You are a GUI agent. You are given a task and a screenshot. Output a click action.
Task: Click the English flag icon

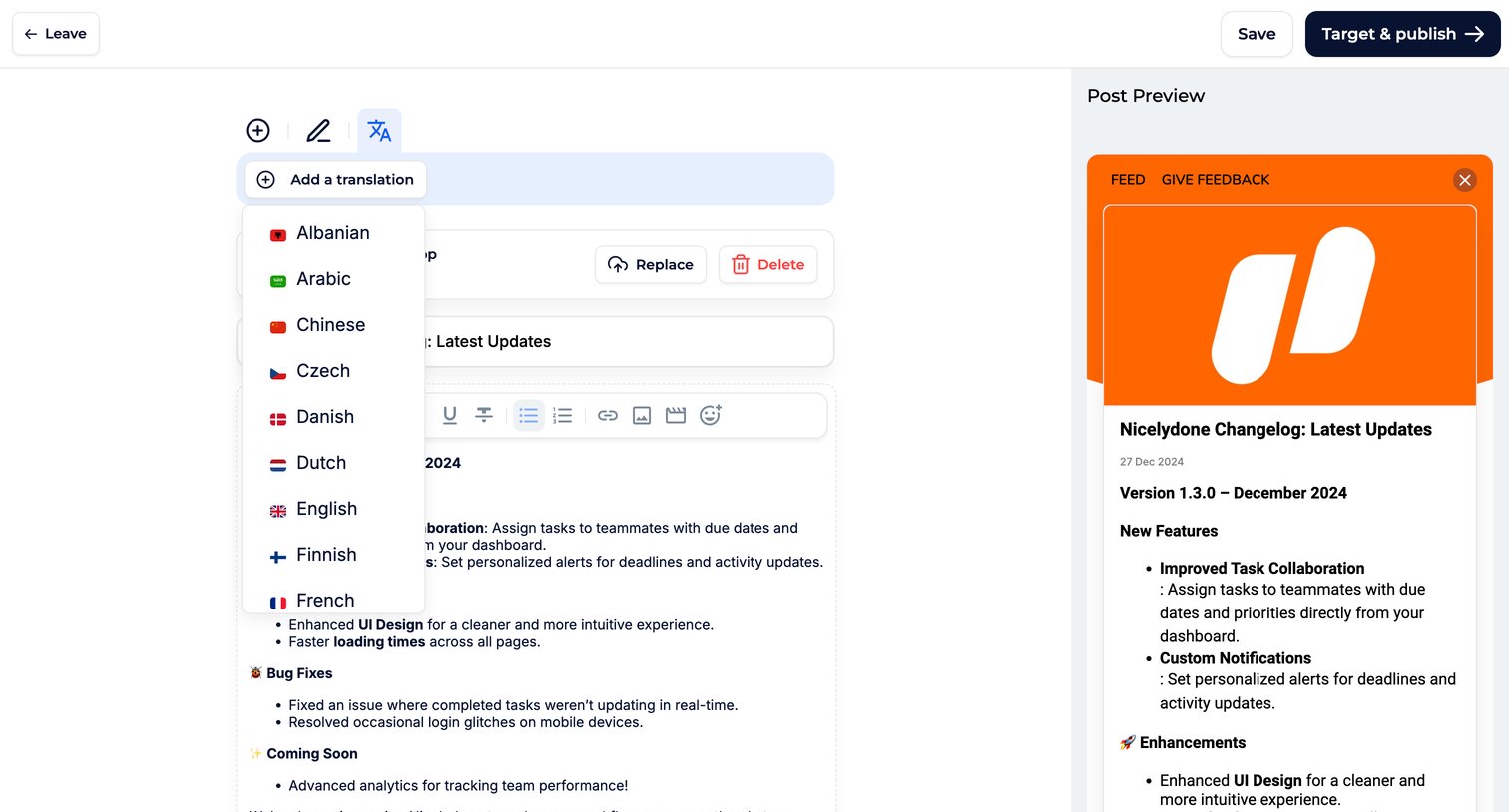tap(278, 511)
